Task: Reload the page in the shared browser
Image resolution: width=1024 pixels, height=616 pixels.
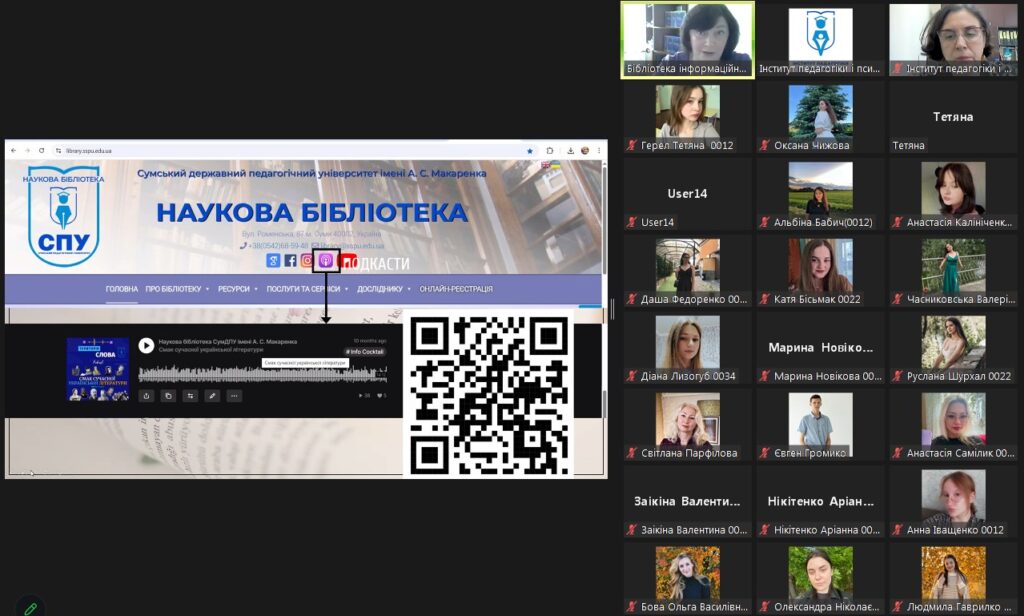Action: tap(41, 150)
